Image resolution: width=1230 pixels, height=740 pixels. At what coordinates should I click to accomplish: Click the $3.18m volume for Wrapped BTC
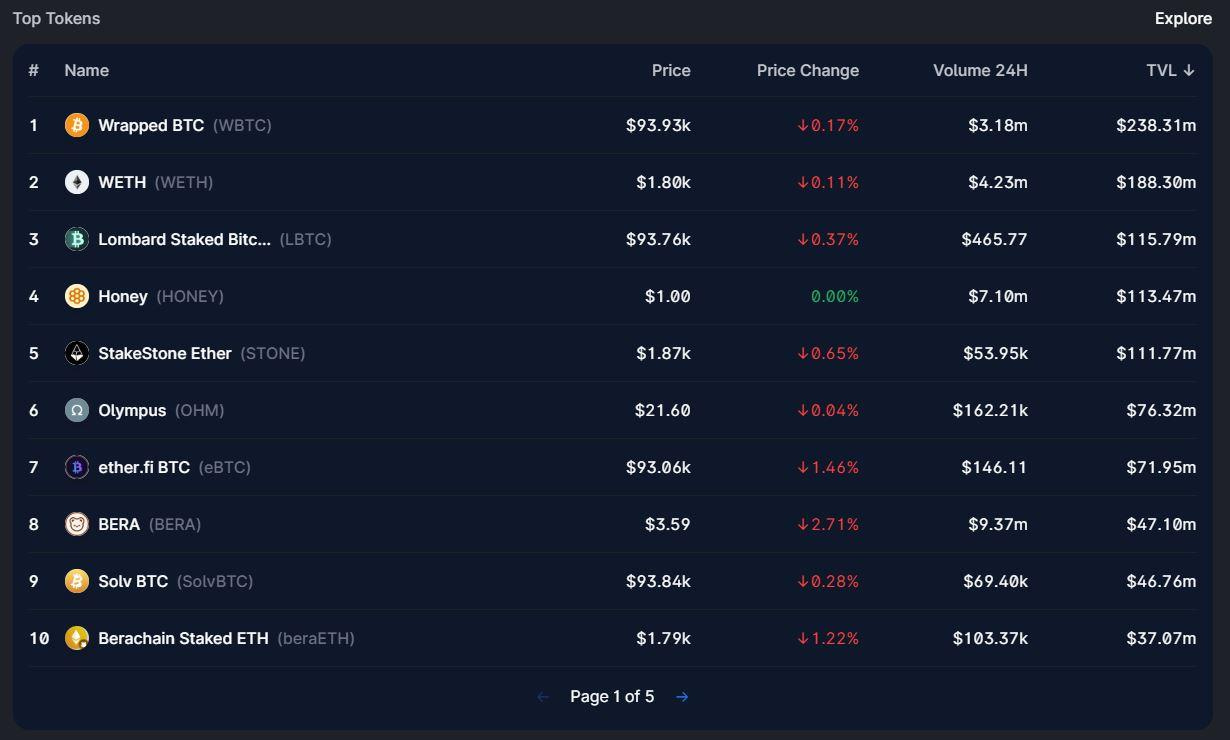(x=998, y=125)
